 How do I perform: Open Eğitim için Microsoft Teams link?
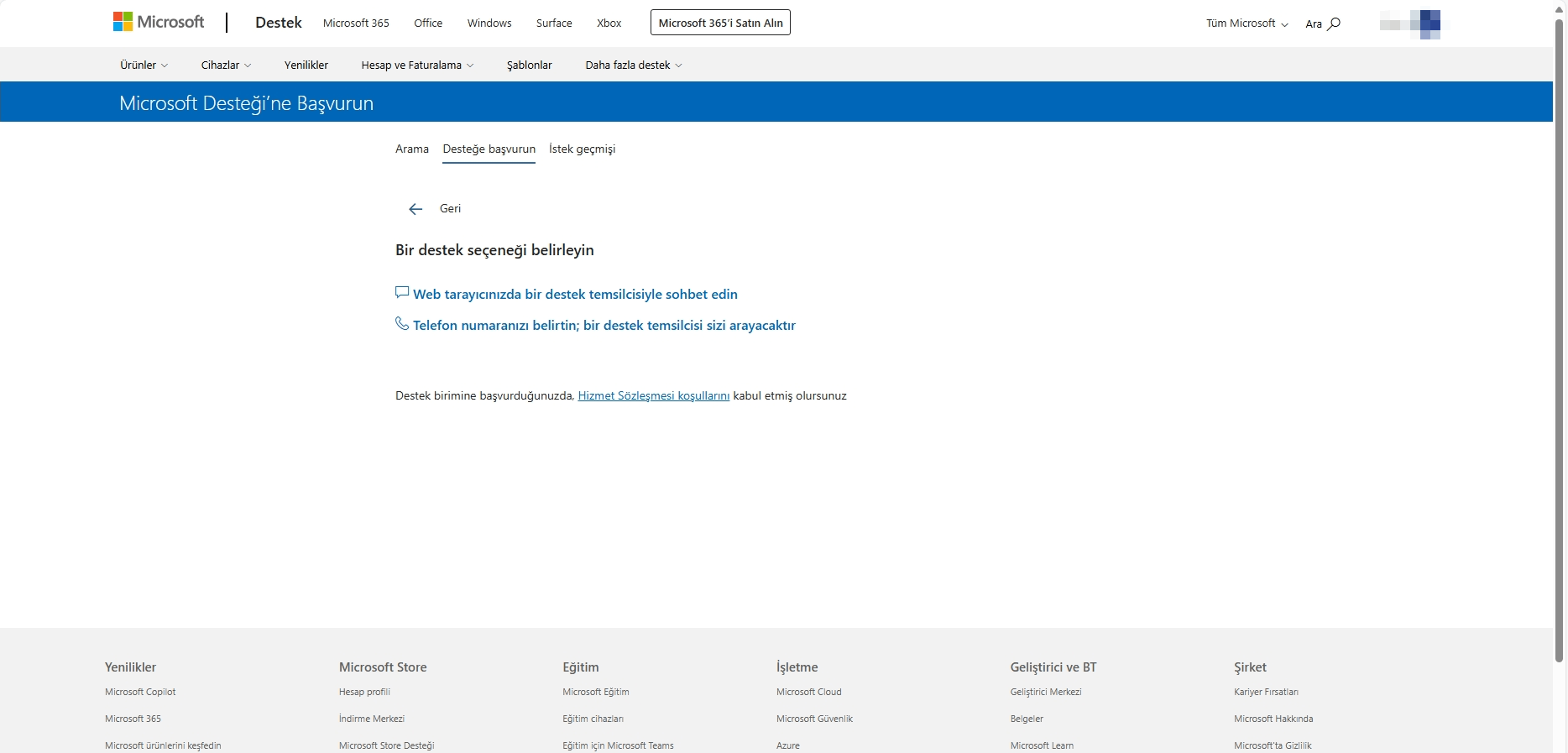coord(618,745)
